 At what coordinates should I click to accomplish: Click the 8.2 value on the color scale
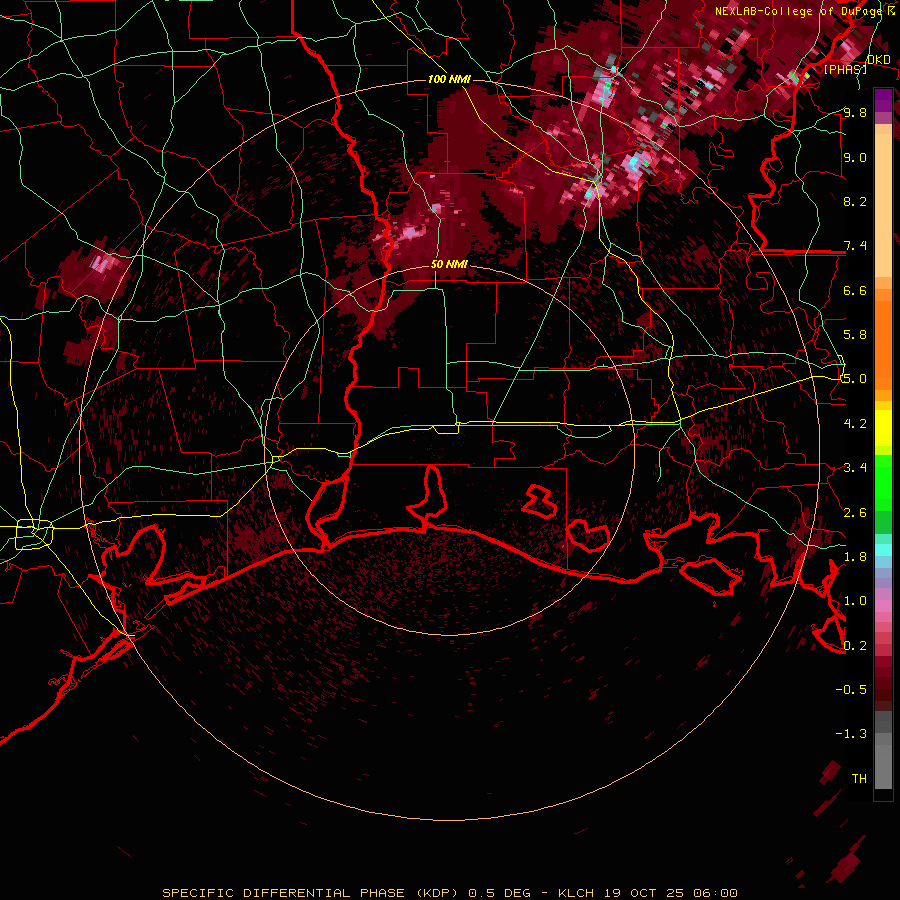pos(855,201)
